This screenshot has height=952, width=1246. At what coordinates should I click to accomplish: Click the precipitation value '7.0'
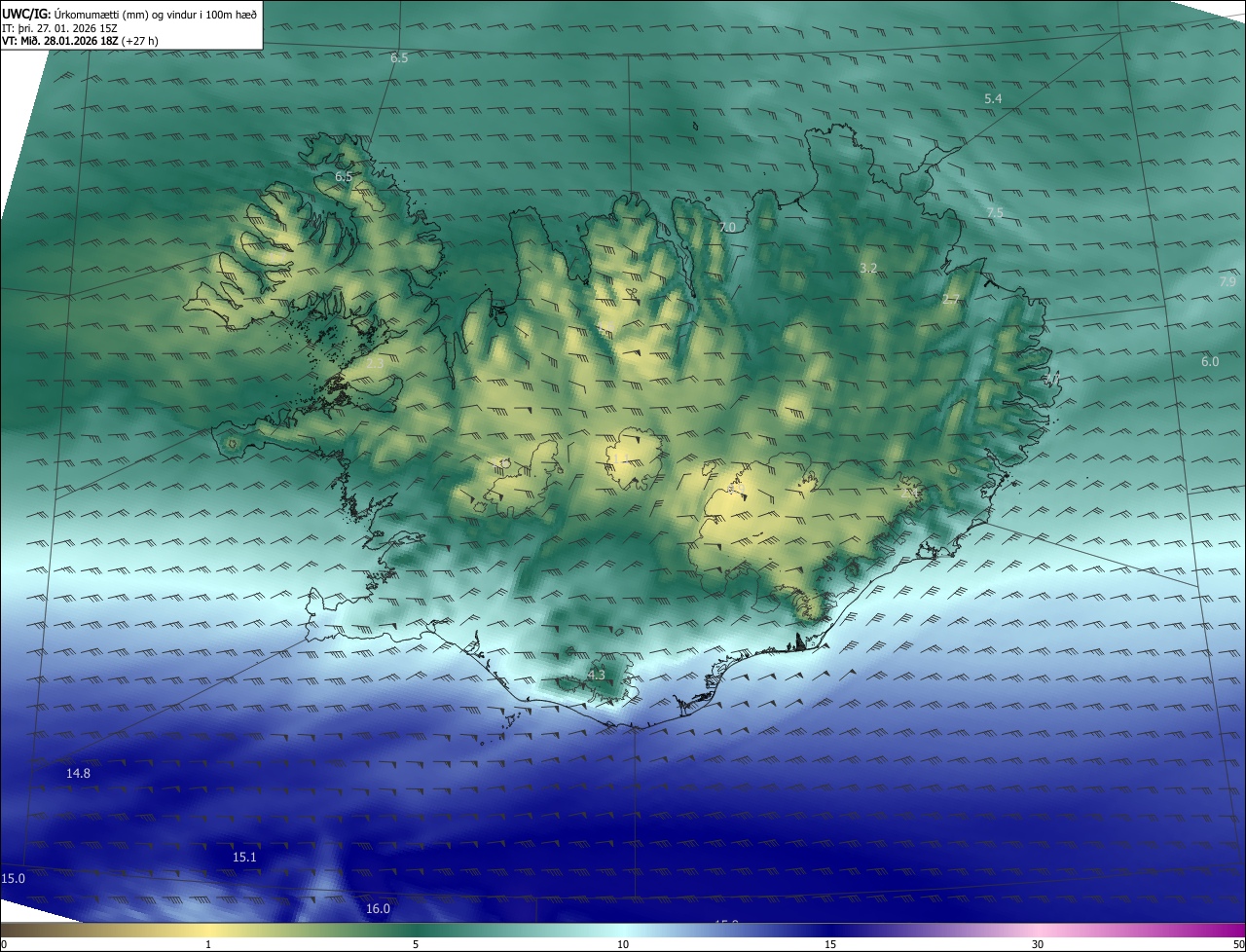click(x=727, y=227)
